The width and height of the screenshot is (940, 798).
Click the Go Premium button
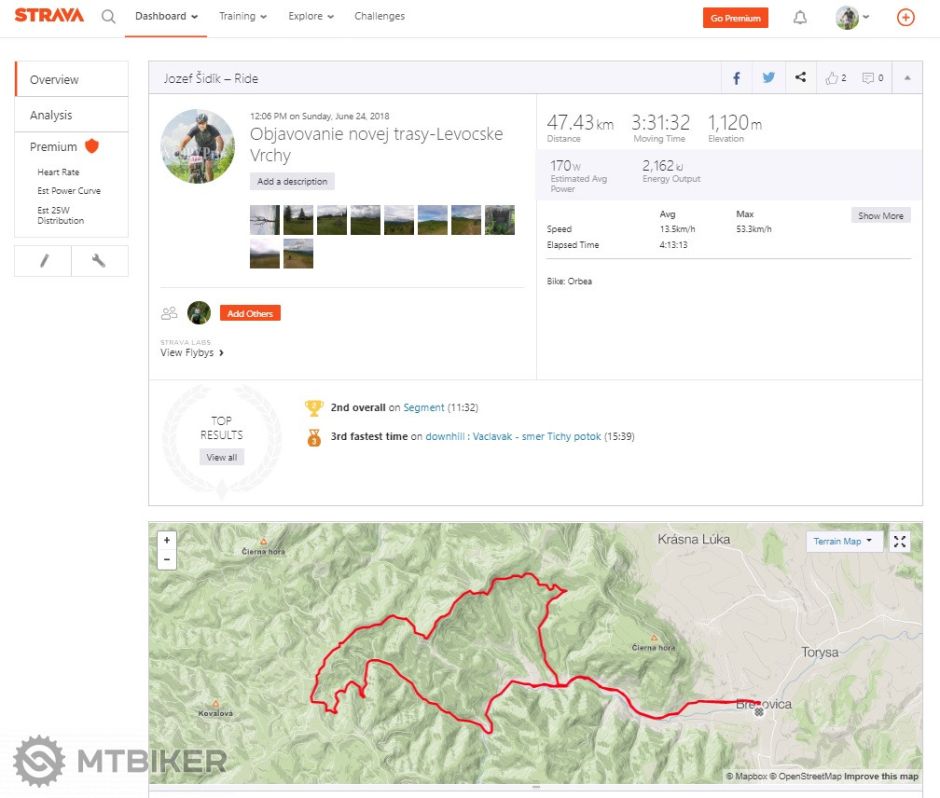point(735,17)
